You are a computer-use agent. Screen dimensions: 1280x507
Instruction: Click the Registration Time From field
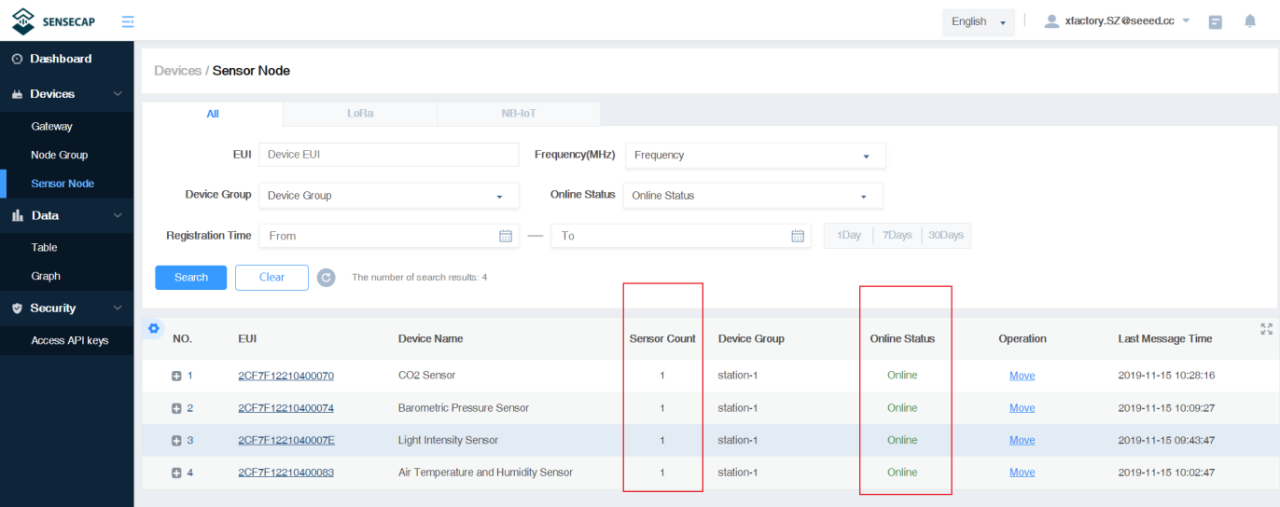click(x=389, y=236)
